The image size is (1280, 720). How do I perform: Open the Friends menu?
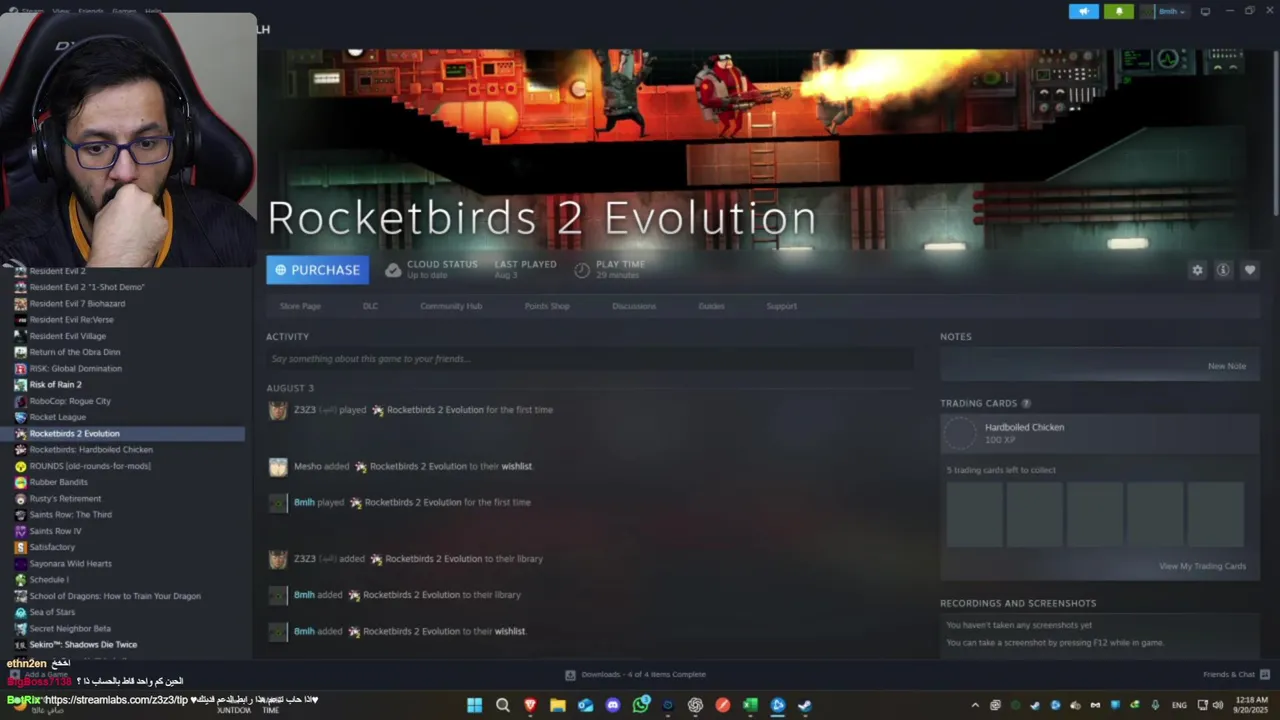pyautogui.click(x=90, y=11)
